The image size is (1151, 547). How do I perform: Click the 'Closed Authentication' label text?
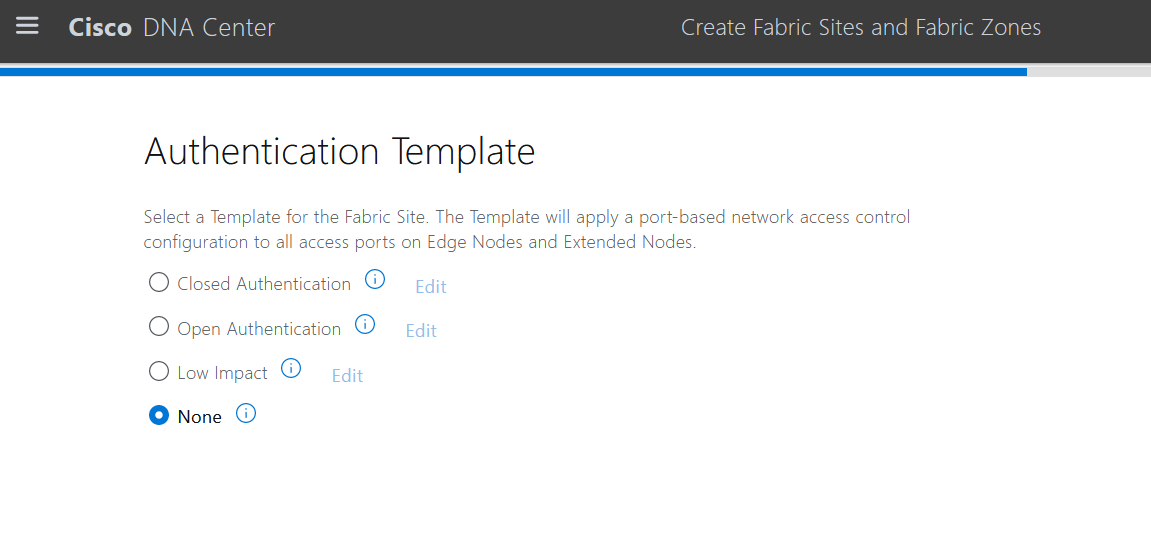point(264,284)
